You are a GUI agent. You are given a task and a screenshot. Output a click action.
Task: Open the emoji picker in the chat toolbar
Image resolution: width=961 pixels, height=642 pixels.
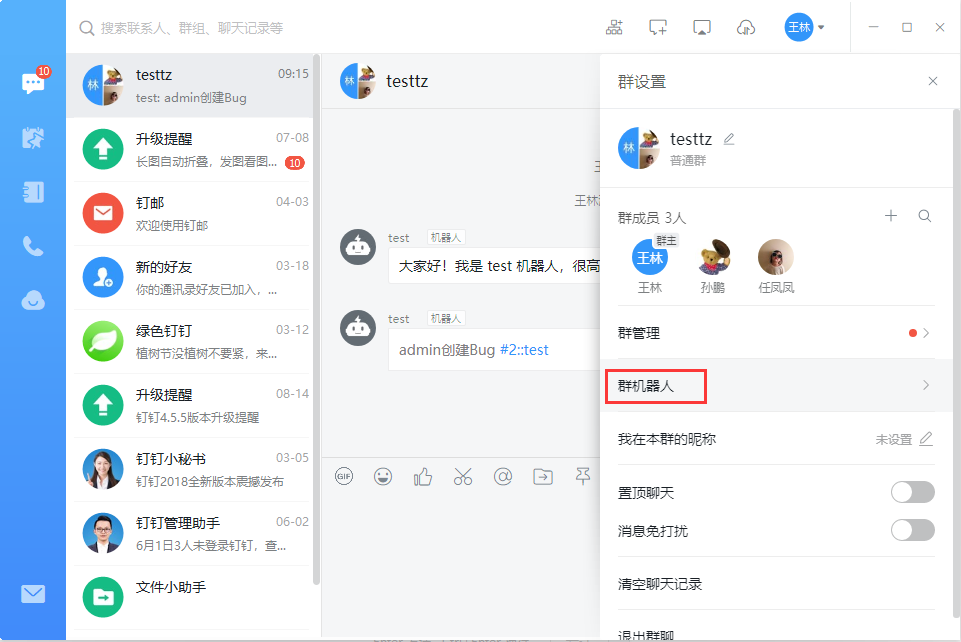coord(383,476)
